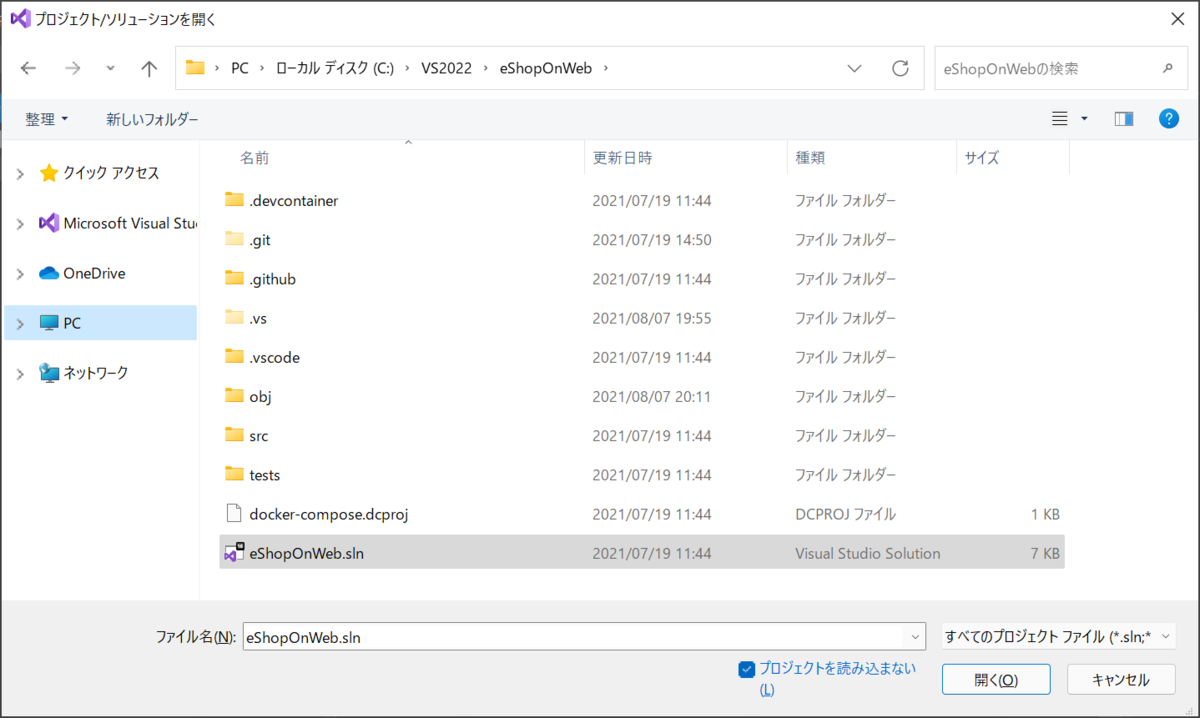Image resolution: width=1200 pixels, height=718 pixels.
Task: Expand PC in the navigation pane
Action: tap(20, 322)
